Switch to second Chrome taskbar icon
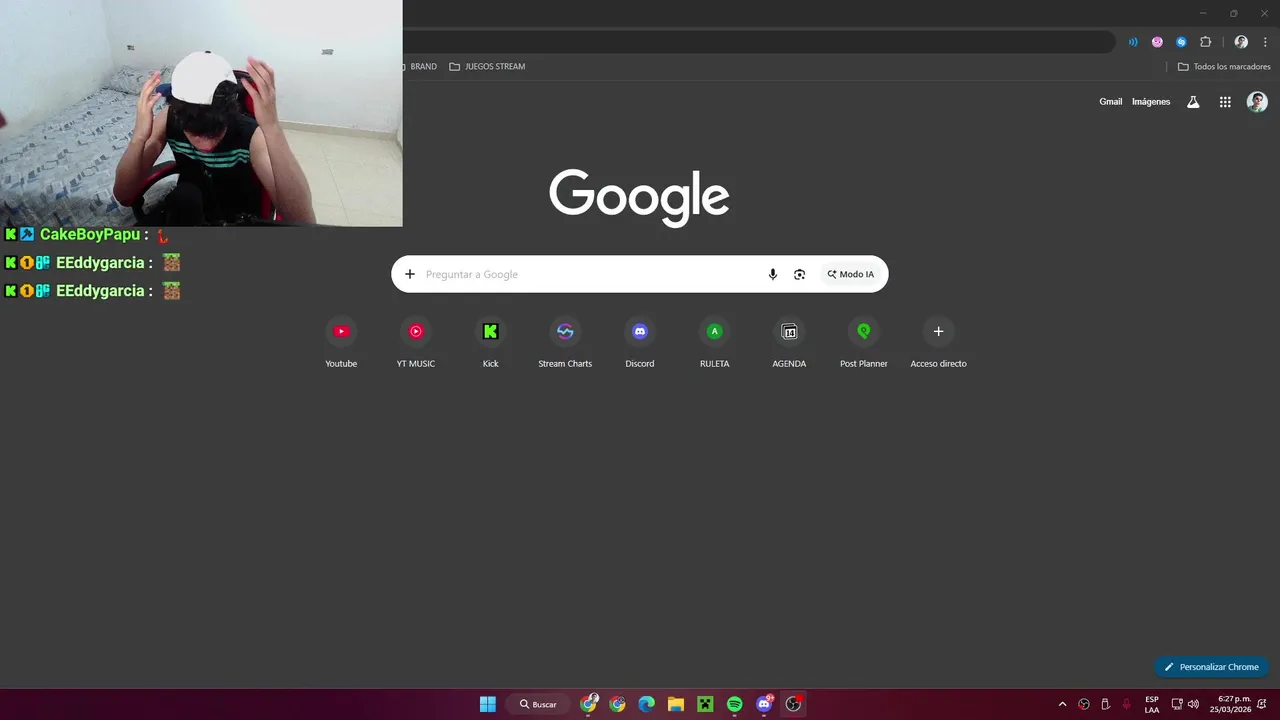 click(618, 704)
